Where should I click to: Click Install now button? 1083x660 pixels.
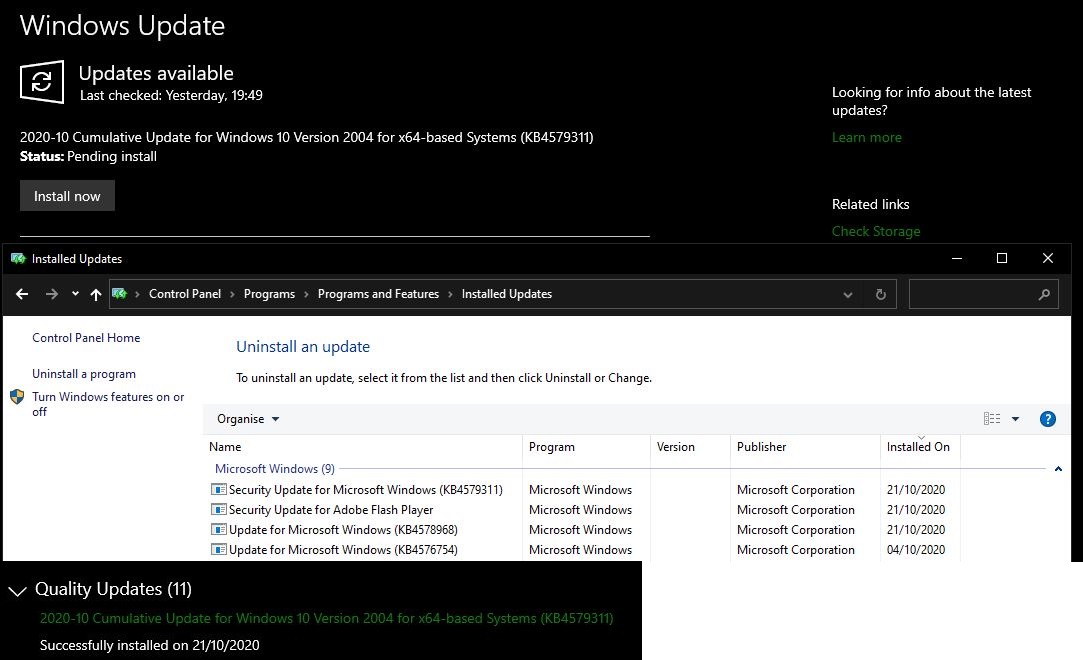click(x=67, y=196)
